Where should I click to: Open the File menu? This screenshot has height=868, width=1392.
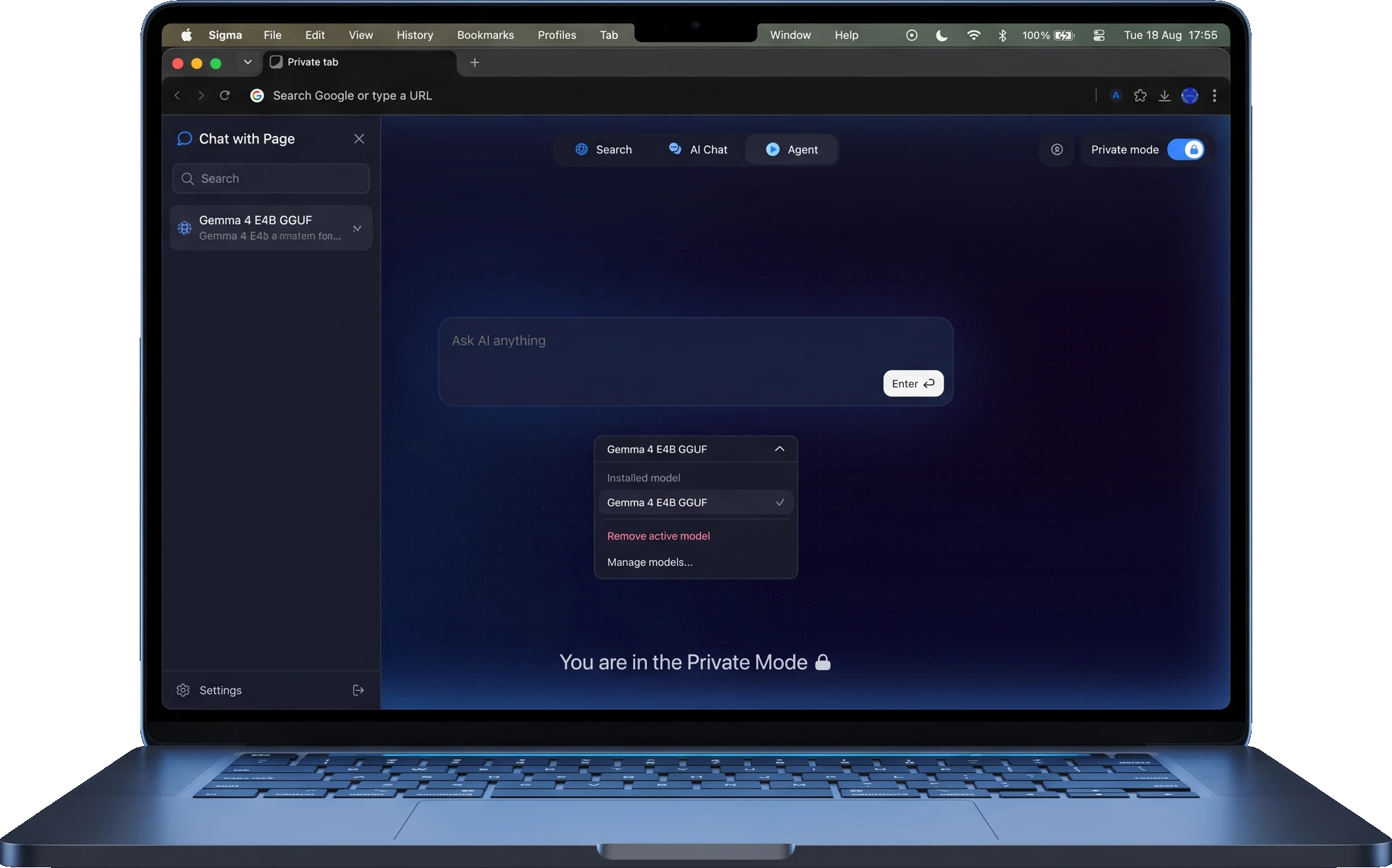(x=272, y=35)
